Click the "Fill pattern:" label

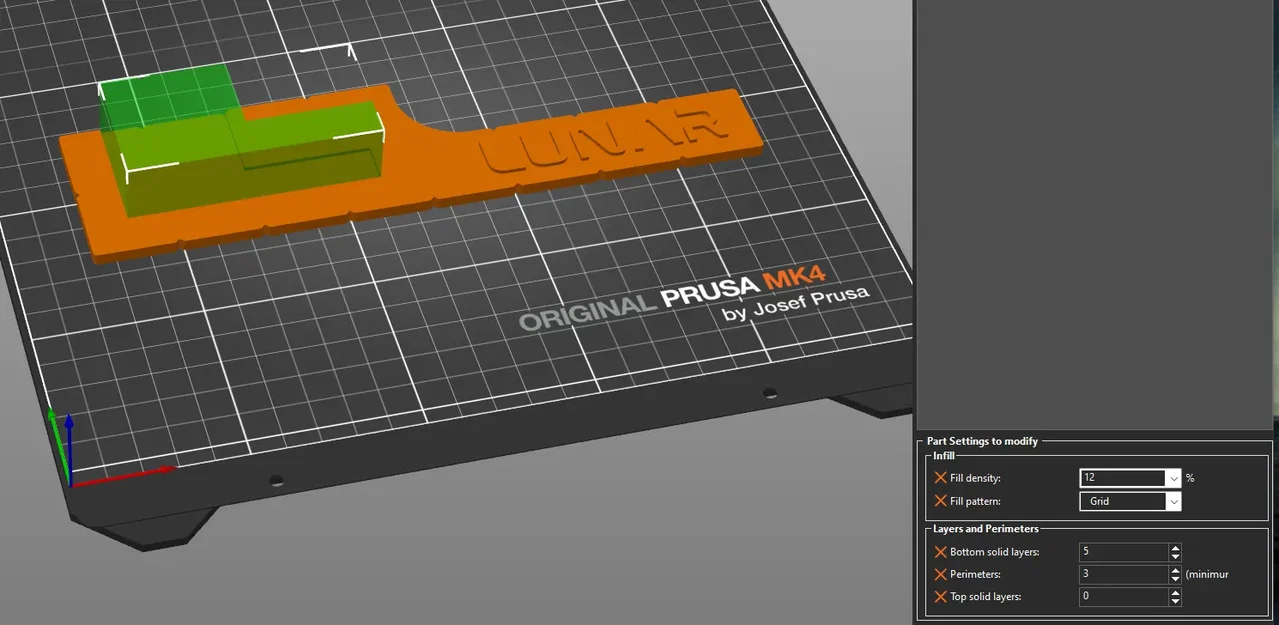point(975,501)
